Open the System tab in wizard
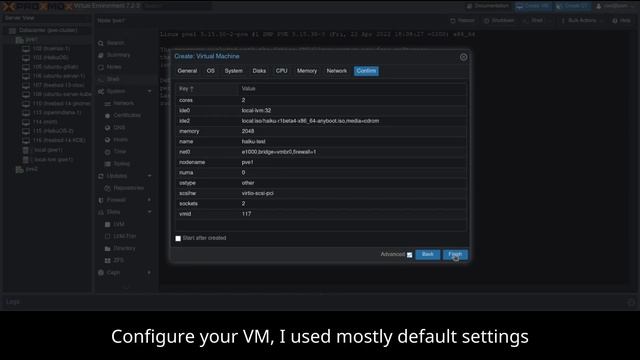 (233, 71)
